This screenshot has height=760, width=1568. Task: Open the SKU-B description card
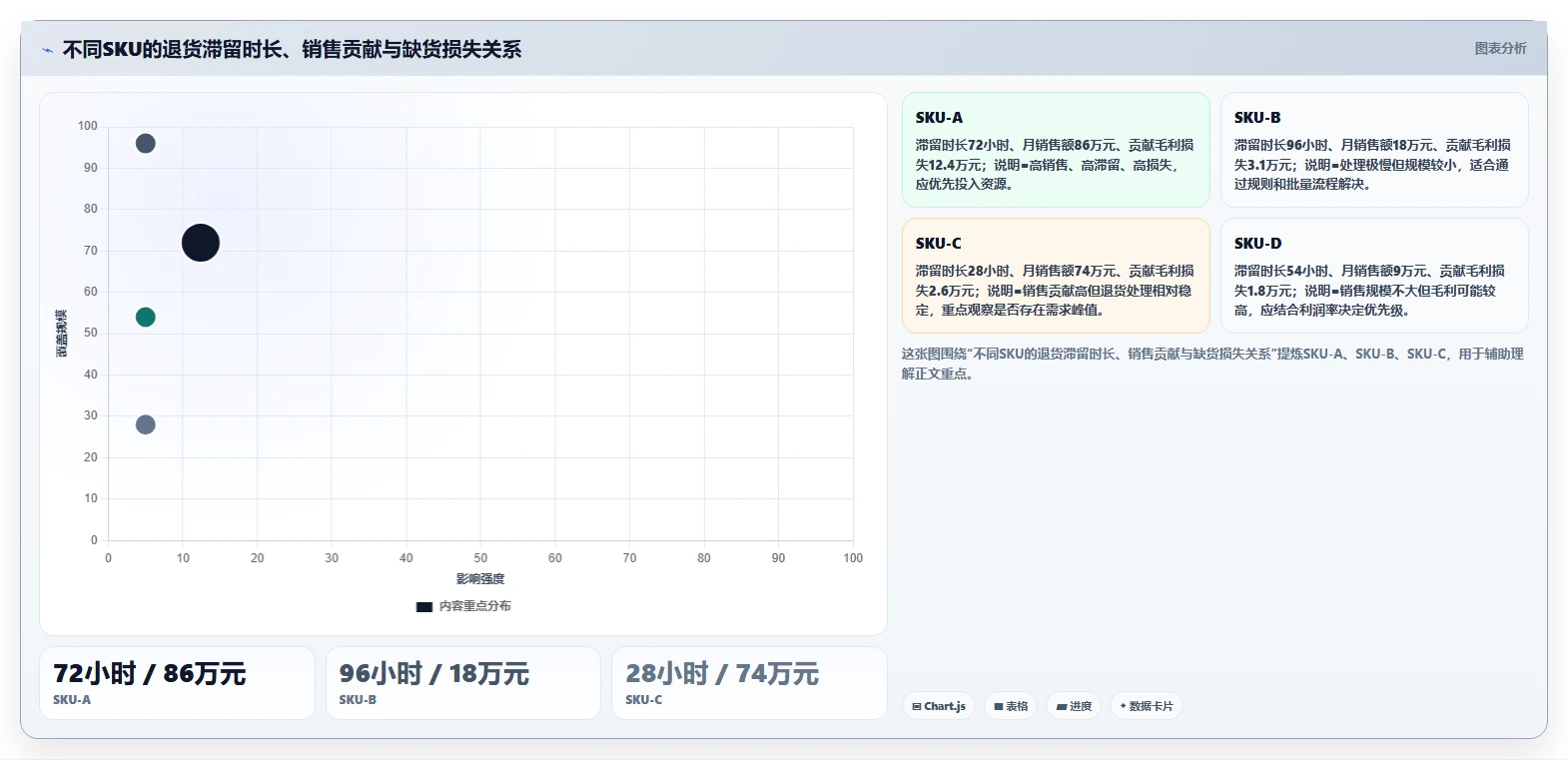pos(1374,150)
